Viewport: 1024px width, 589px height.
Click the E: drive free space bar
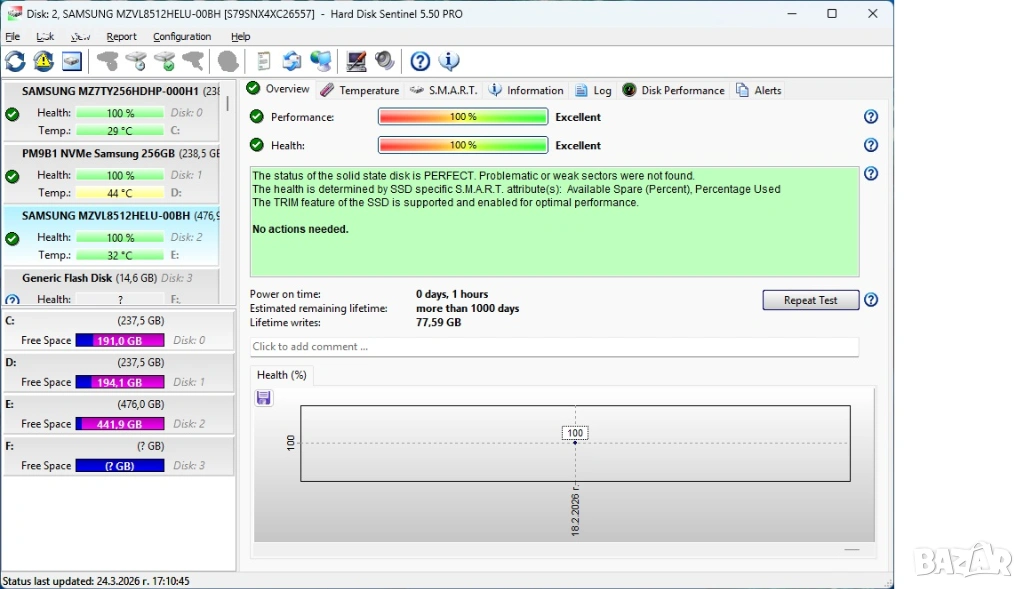point(120,424)
